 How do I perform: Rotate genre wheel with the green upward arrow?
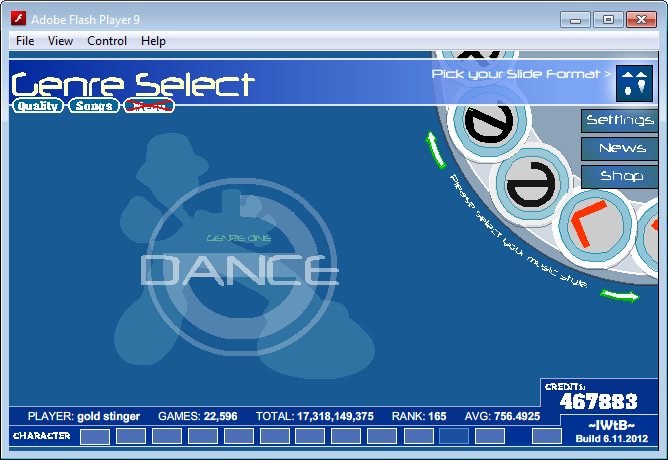pos(435,150)
